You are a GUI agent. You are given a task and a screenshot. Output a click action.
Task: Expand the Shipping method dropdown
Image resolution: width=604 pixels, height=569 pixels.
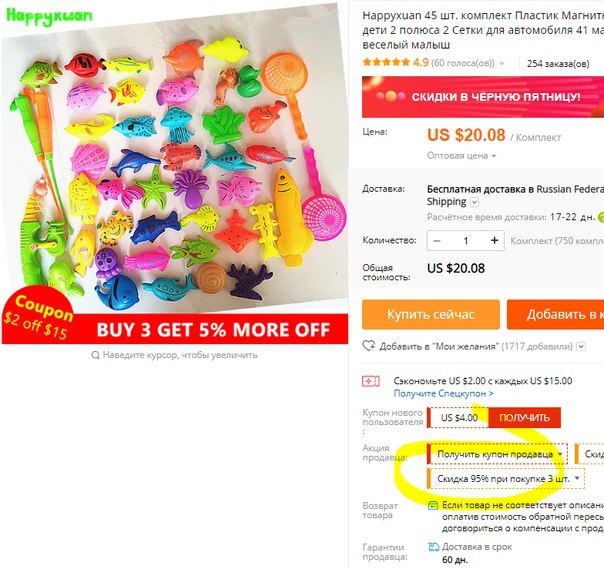(x=475, y=202)
